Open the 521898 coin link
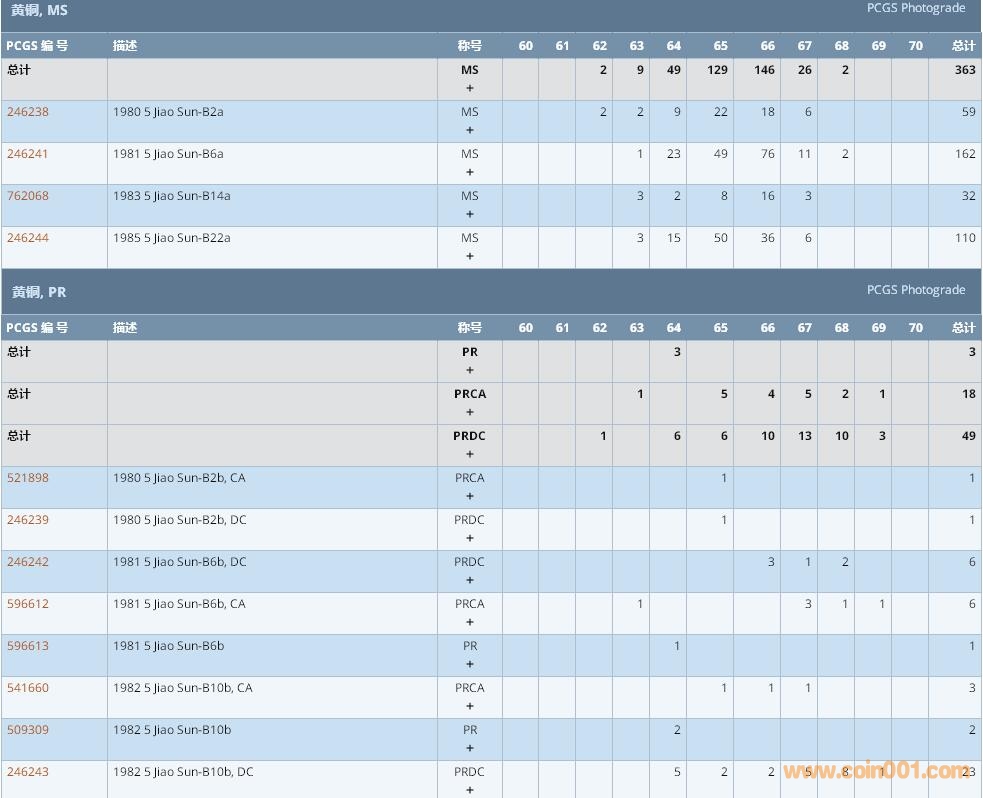Image resolution: width=983 pixels, height=798 pixels. point(27,478)
